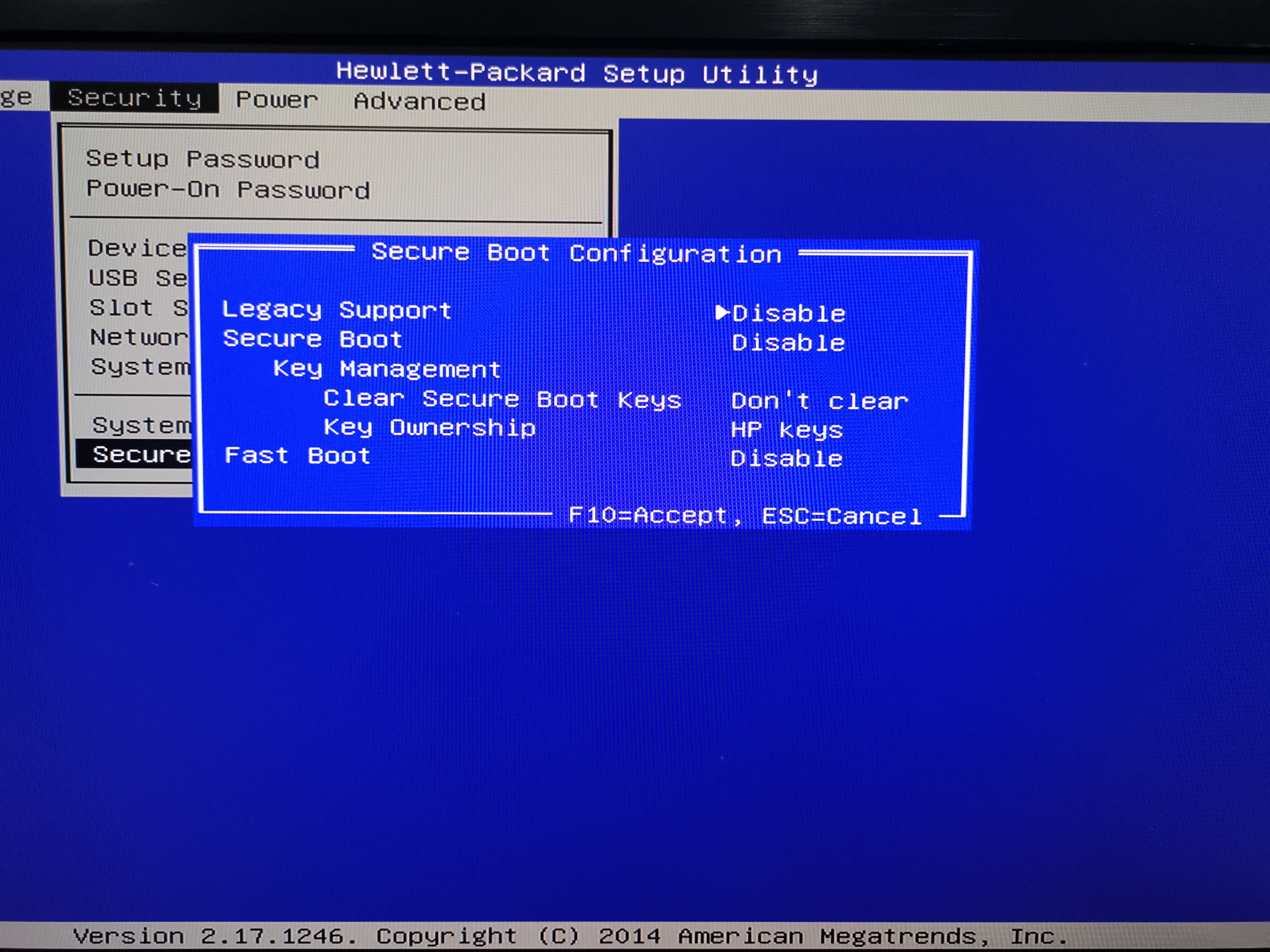Click the Hewlett-Packard Setup Utility title
The image size is (1270, 952).
click(577, 73)
